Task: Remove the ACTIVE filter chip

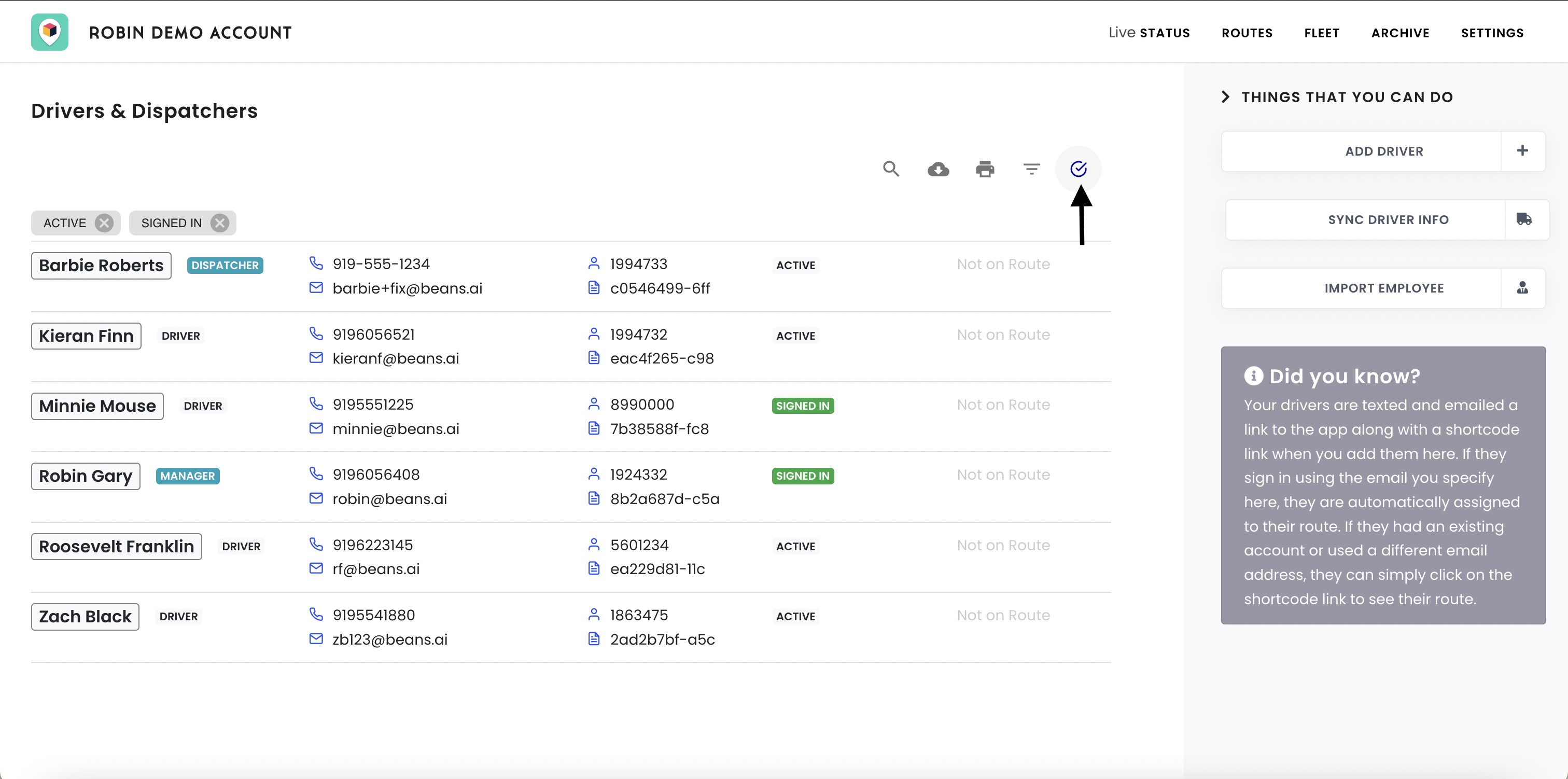Action: click(x=105, y=223)
